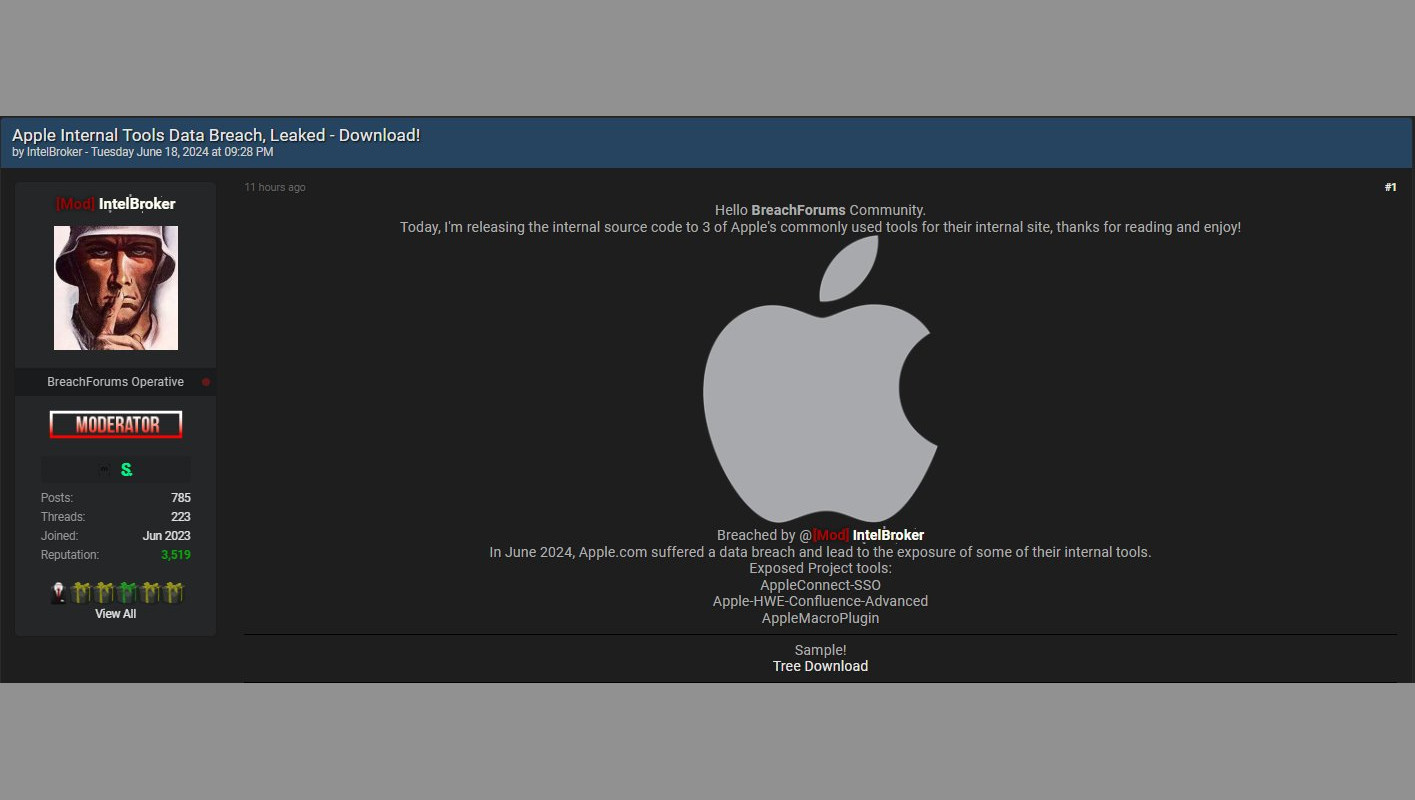Click the green S credits icon

(126, 469)
